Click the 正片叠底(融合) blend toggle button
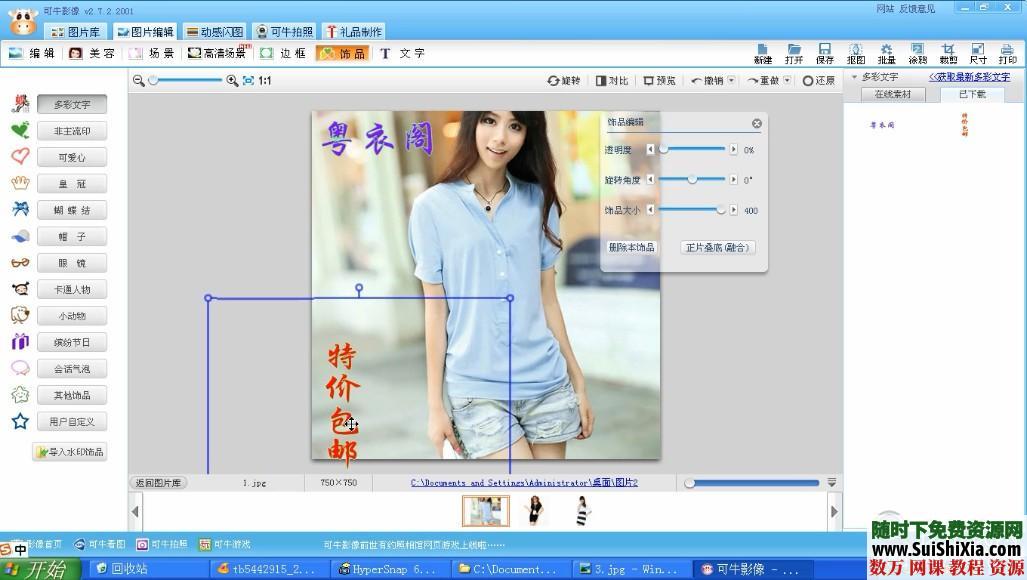The height and width of the screenshot is (580, 1027). tap(716, 247)
